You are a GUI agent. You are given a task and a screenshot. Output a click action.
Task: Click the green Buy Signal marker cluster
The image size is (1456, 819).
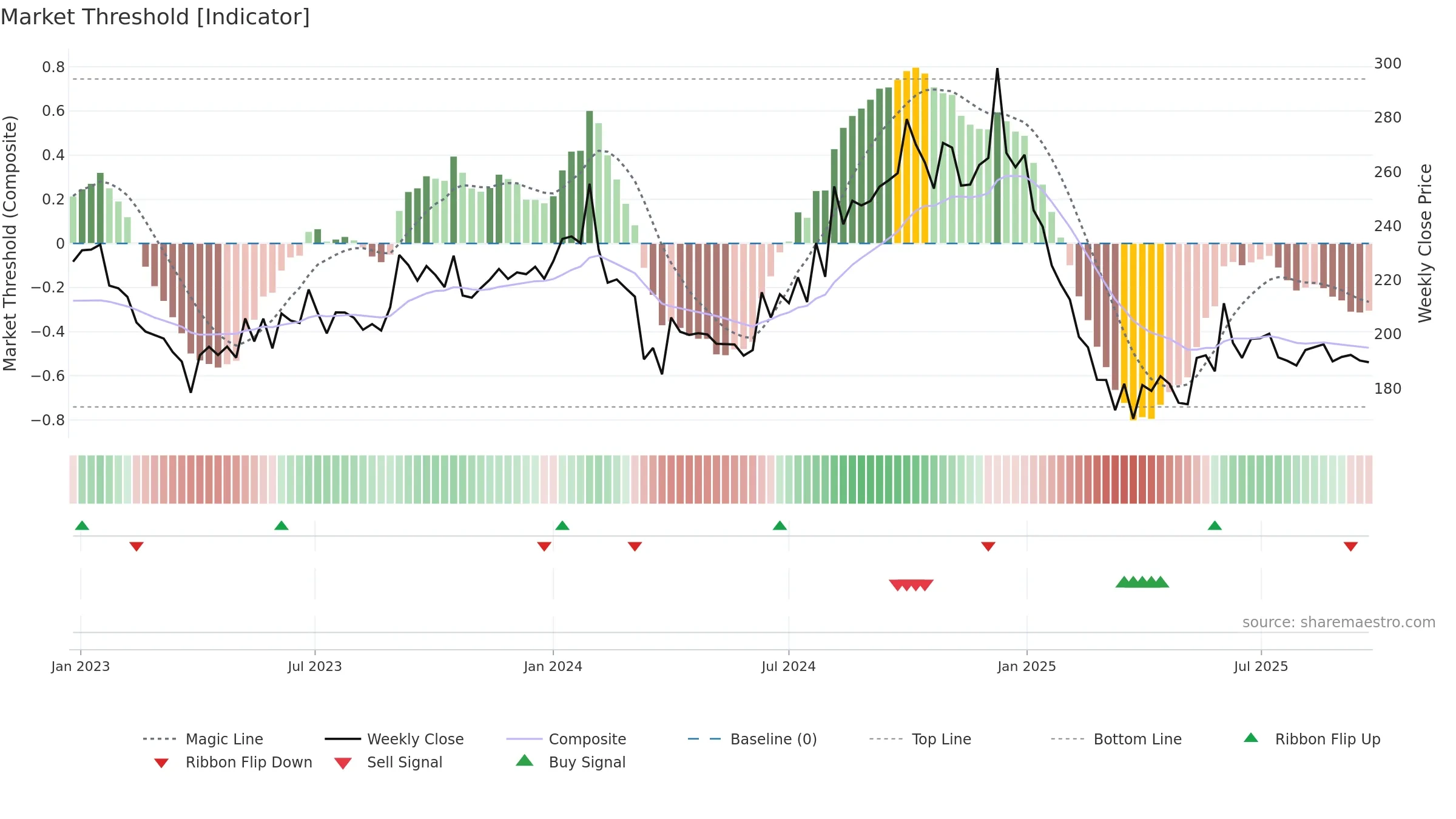[1142, 582]
